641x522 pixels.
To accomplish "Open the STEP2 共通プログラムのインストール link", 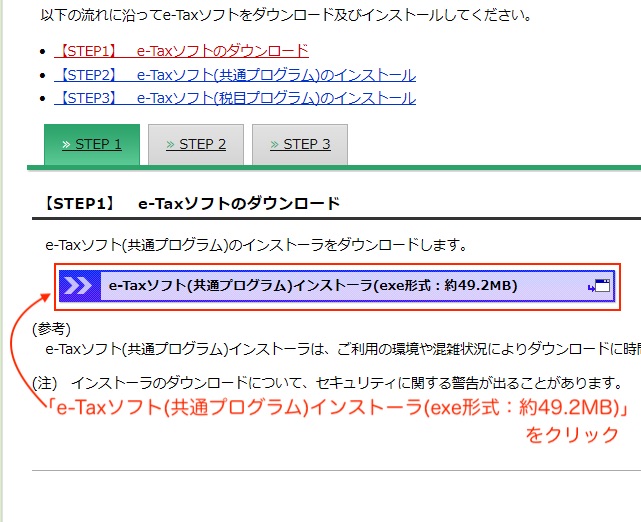I will click(x=235, y=75).
